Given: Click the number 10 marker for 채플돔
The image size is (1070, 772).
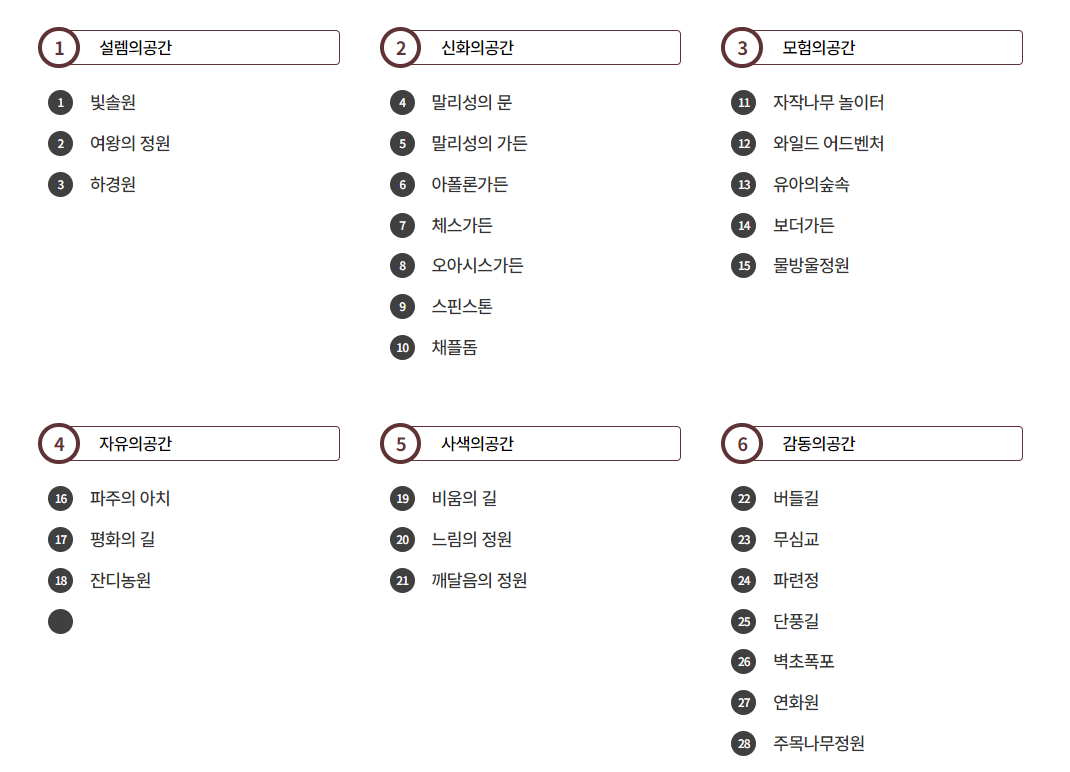Looking at the screenshot, I should coord(403,347).
